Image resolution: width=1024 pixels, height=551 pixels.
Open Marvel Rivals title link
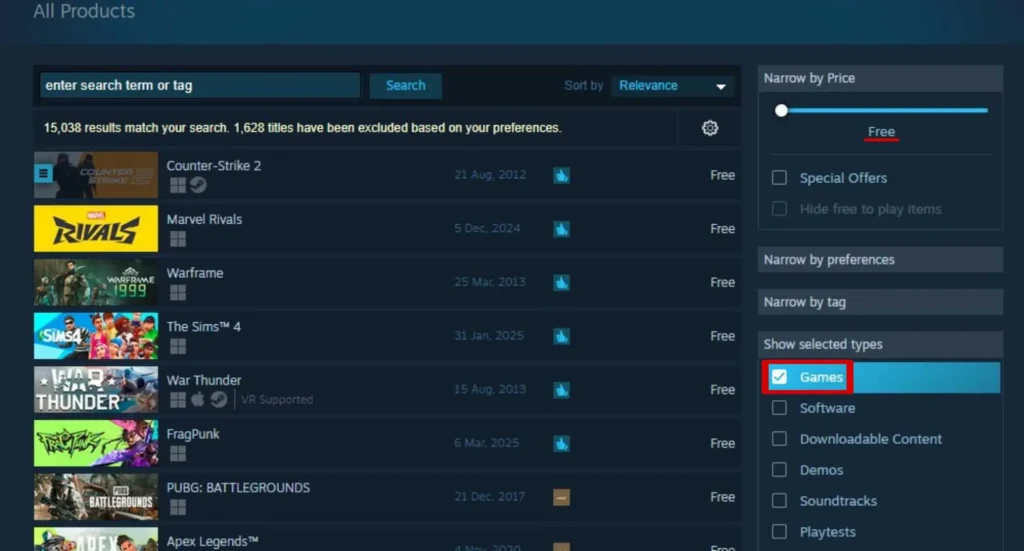coord(204,219)
